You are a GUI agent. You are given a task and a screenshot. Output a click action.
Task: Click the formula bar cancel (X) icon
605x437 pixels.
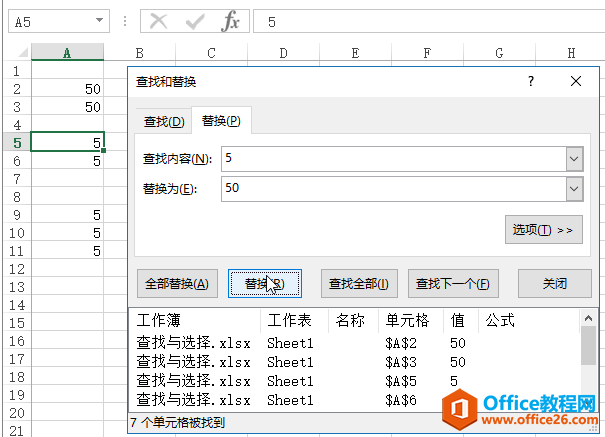158,21
